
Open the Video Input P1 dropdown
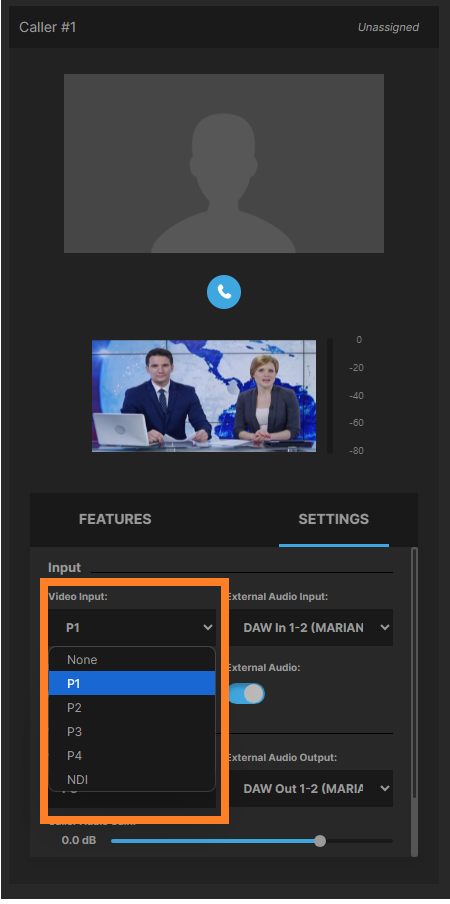[132, 627]
